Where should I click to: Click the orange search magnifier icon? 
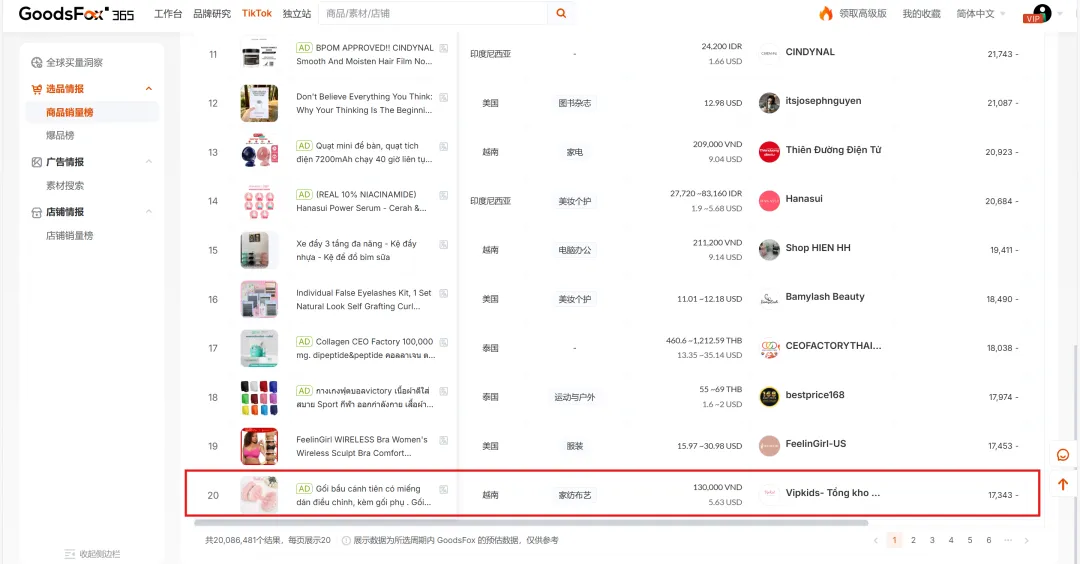click(561, 13)
